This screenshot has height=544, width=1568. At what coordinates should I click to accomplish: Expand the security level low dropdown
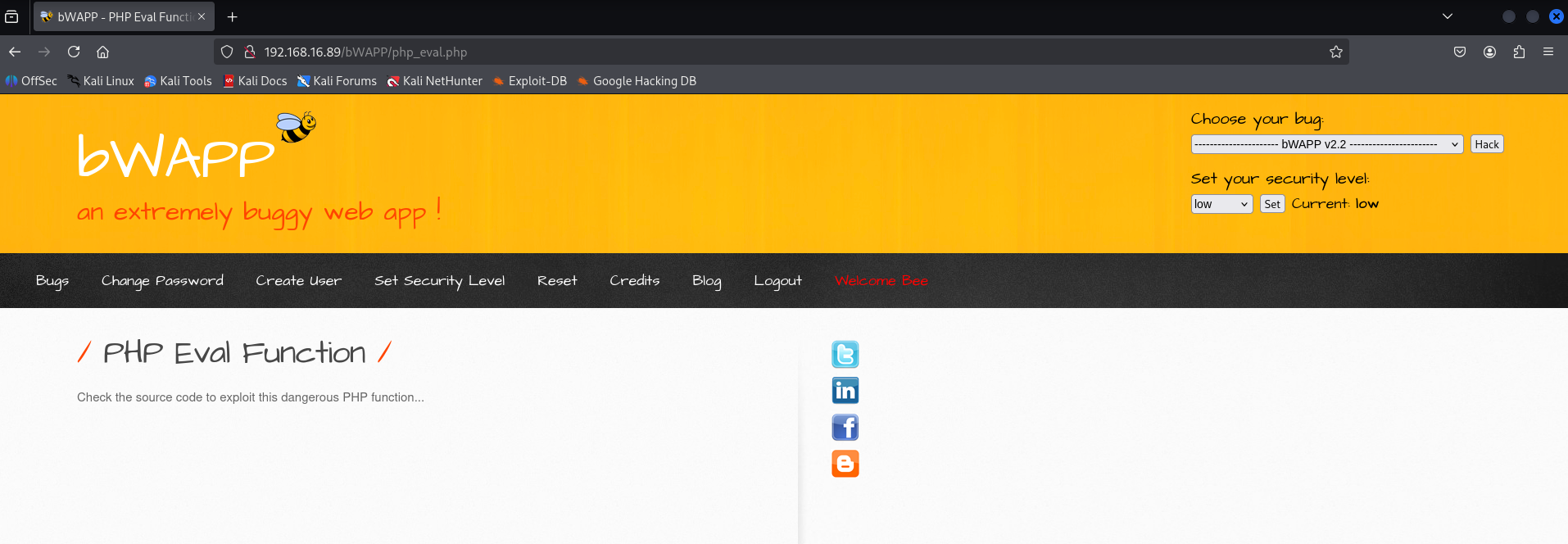(1221, 204)
